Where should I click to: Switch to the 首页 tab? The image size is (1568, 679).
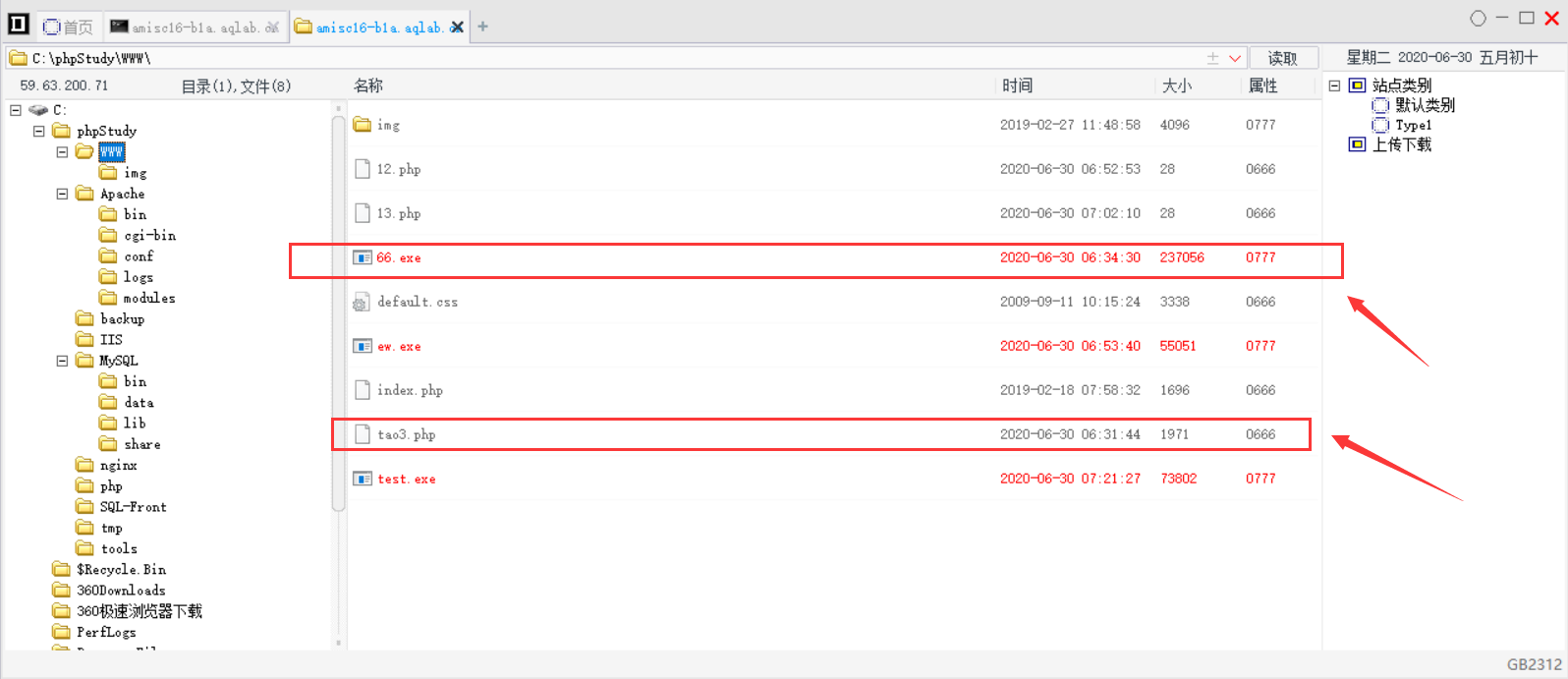(x=68, y=27)
